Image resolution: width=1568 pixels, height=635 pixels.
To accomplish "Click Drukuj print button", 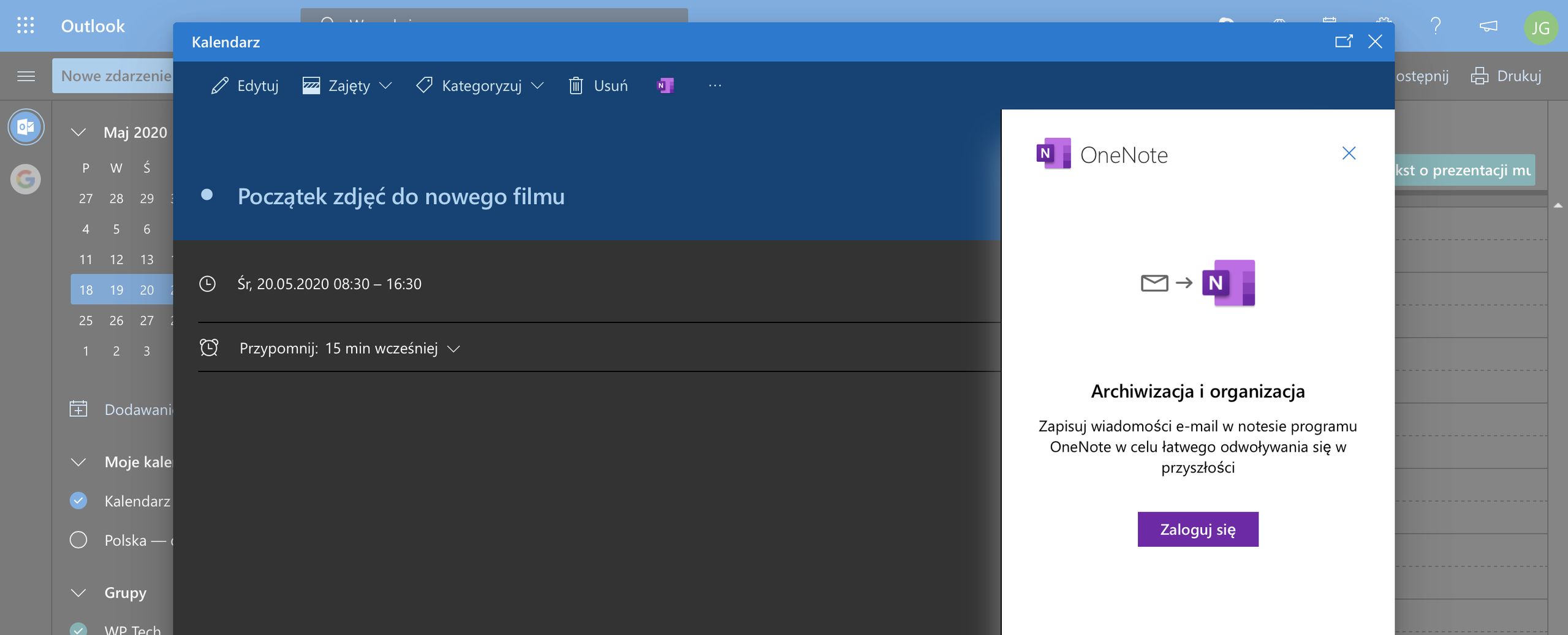I will click(1506, 76).
